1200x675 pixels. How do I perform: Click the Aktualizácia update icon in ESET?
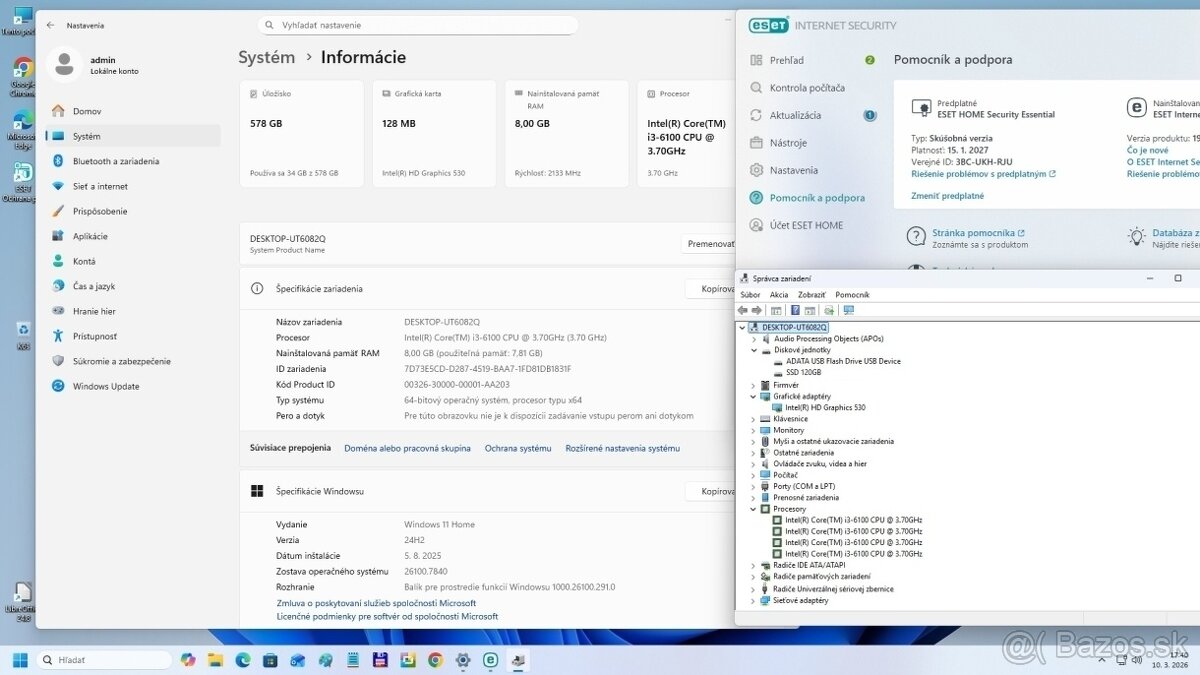point(757,115)
